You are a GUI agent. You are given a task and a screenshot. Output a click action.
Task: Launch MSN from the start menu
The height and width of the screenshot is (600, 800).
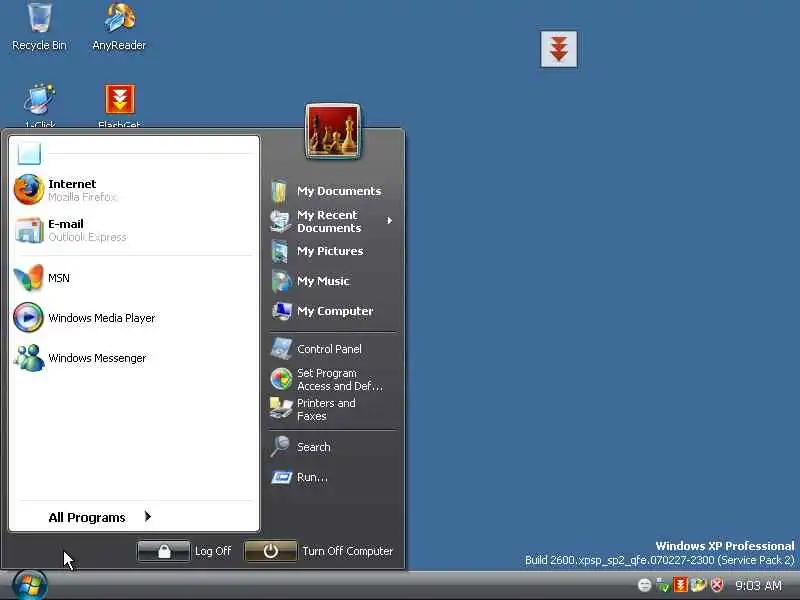[x=134, y=278]
